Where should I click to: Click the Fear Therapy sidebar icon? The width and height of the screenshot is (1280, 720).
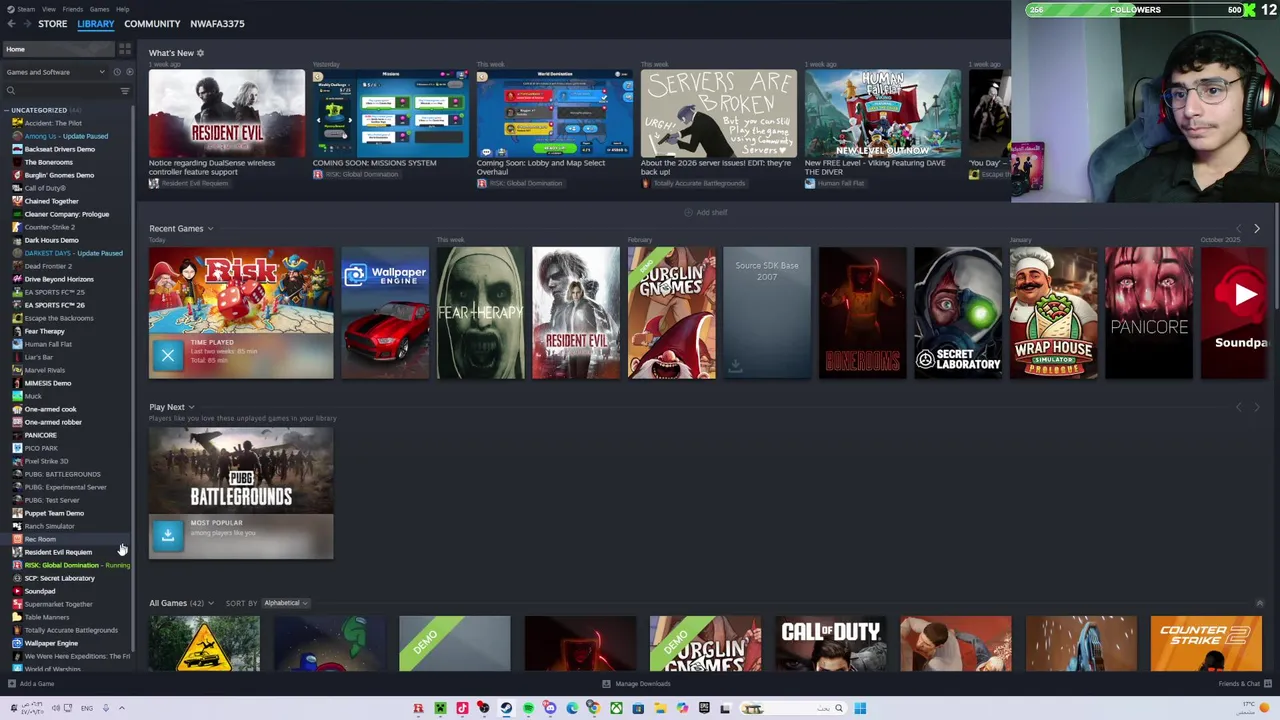tap(17, 331)
